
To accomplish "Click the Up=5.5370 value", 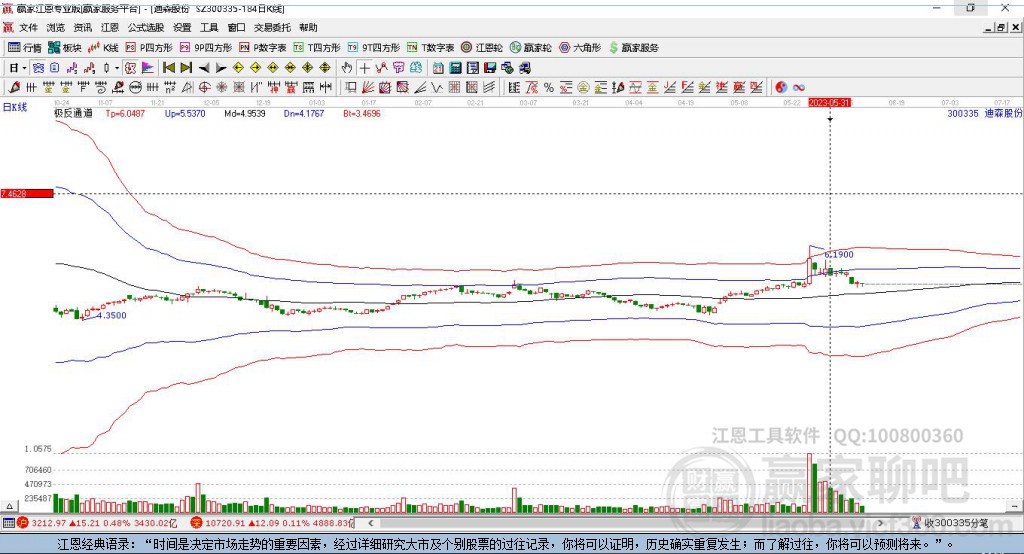I will coord(185,113).
